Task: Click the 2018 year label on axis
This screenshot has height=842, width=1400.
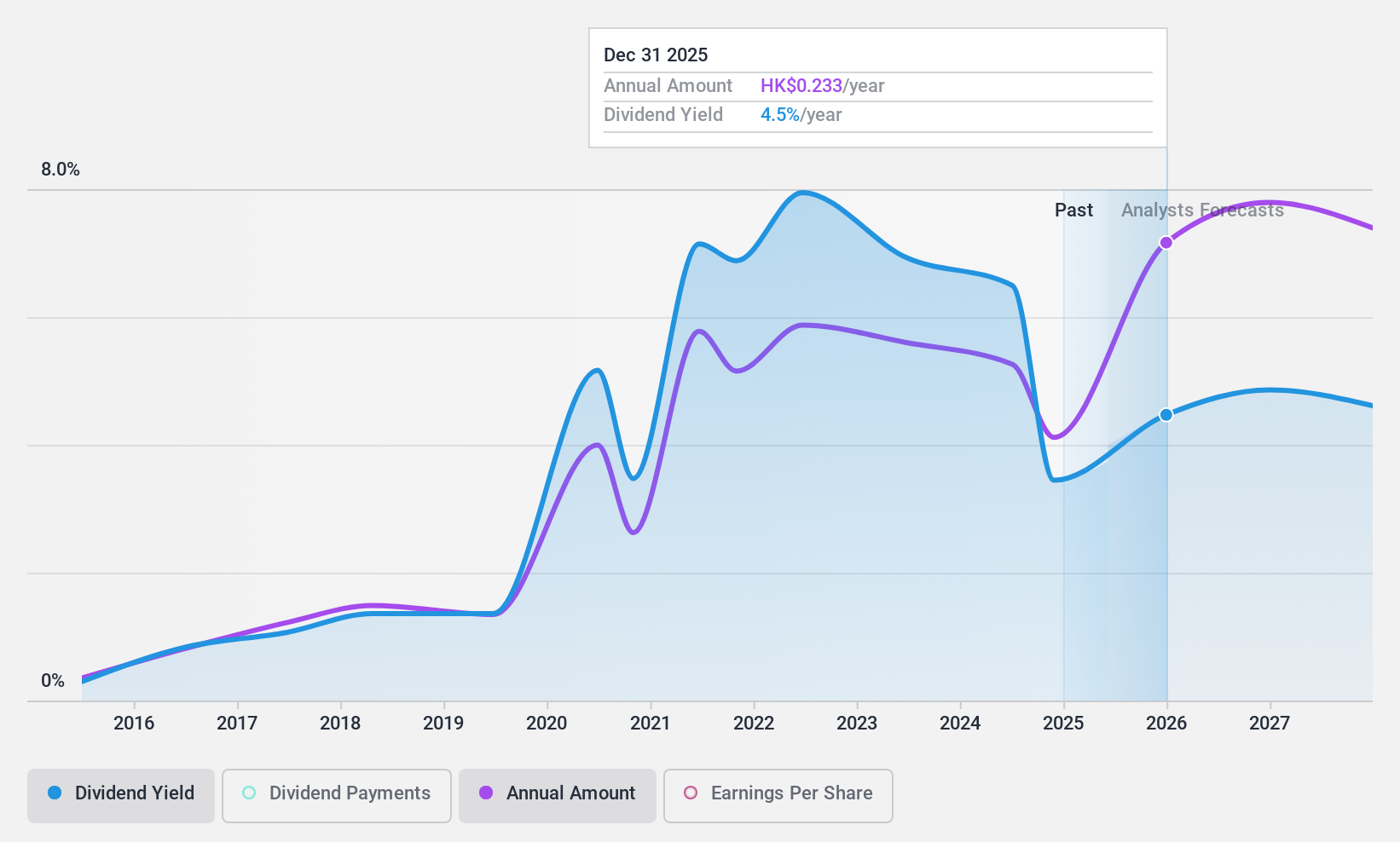Action: 340,724
